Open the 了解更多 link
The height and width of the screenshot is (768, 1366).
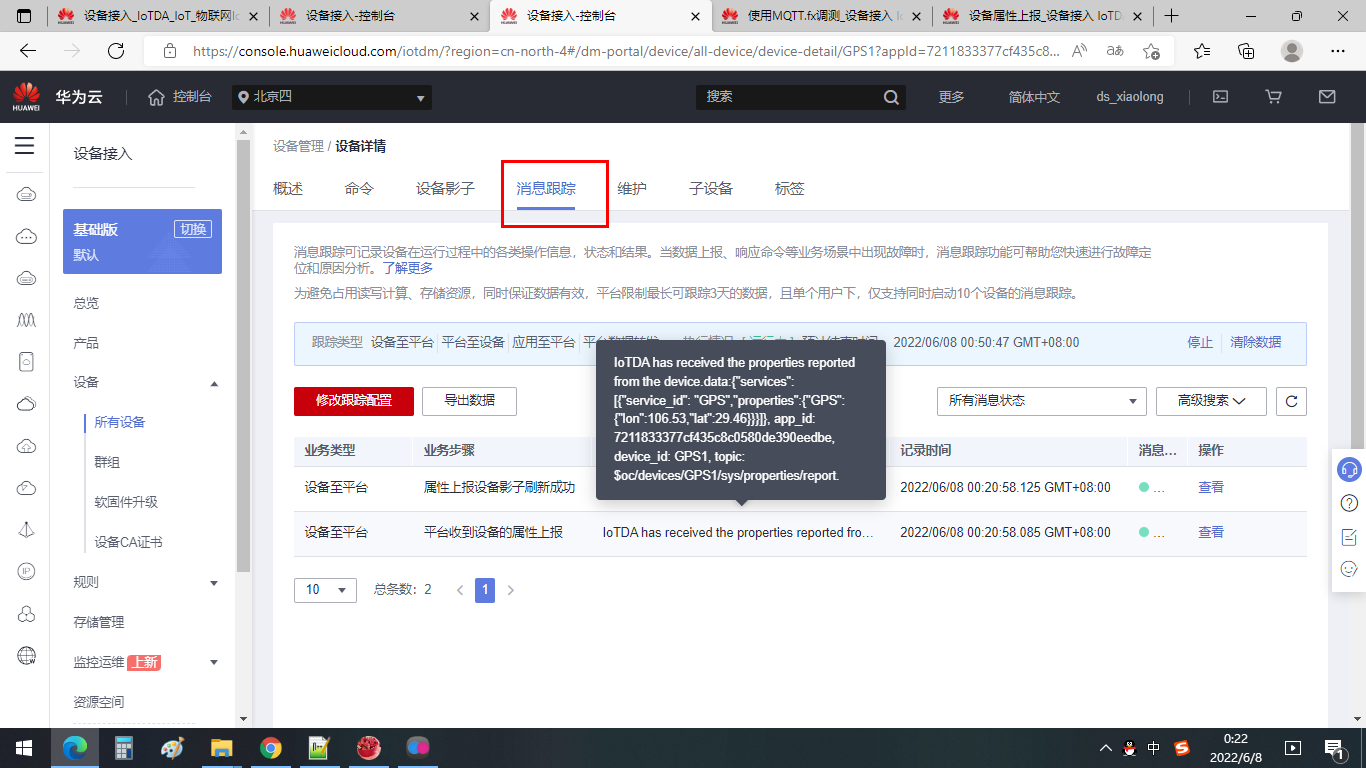407,268
